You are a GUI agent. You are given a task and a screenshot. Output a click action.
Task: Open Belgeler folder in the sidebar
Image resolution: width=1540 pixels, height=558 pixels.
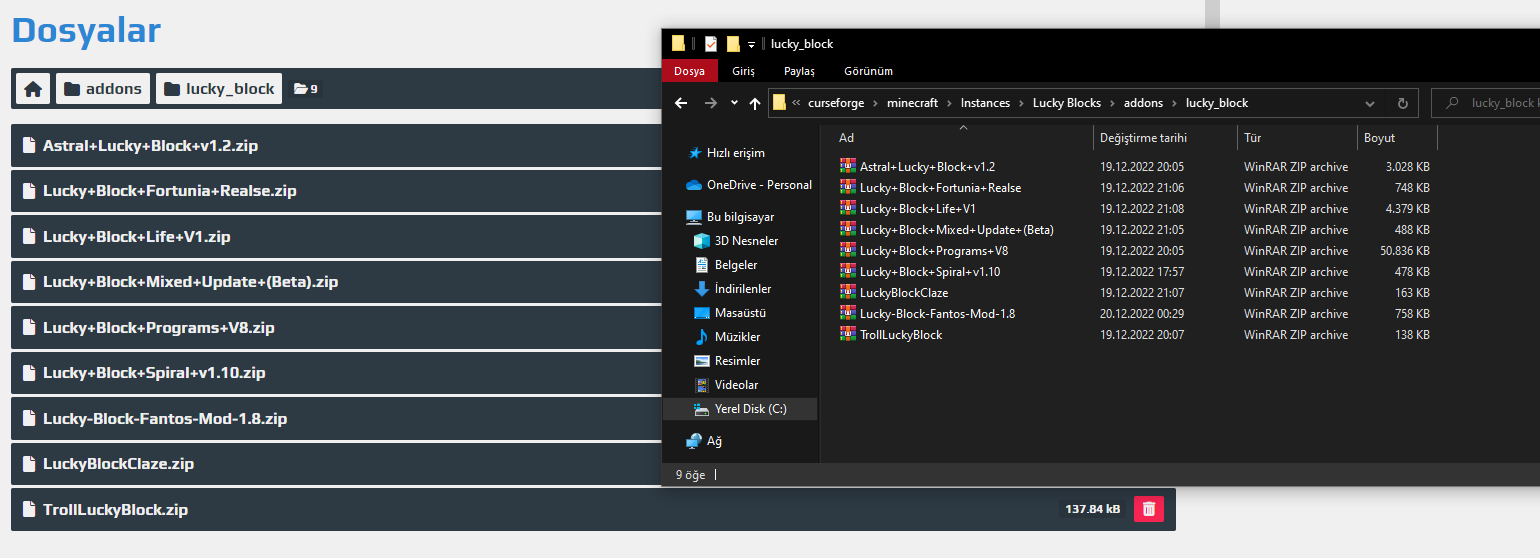point(726,265)
